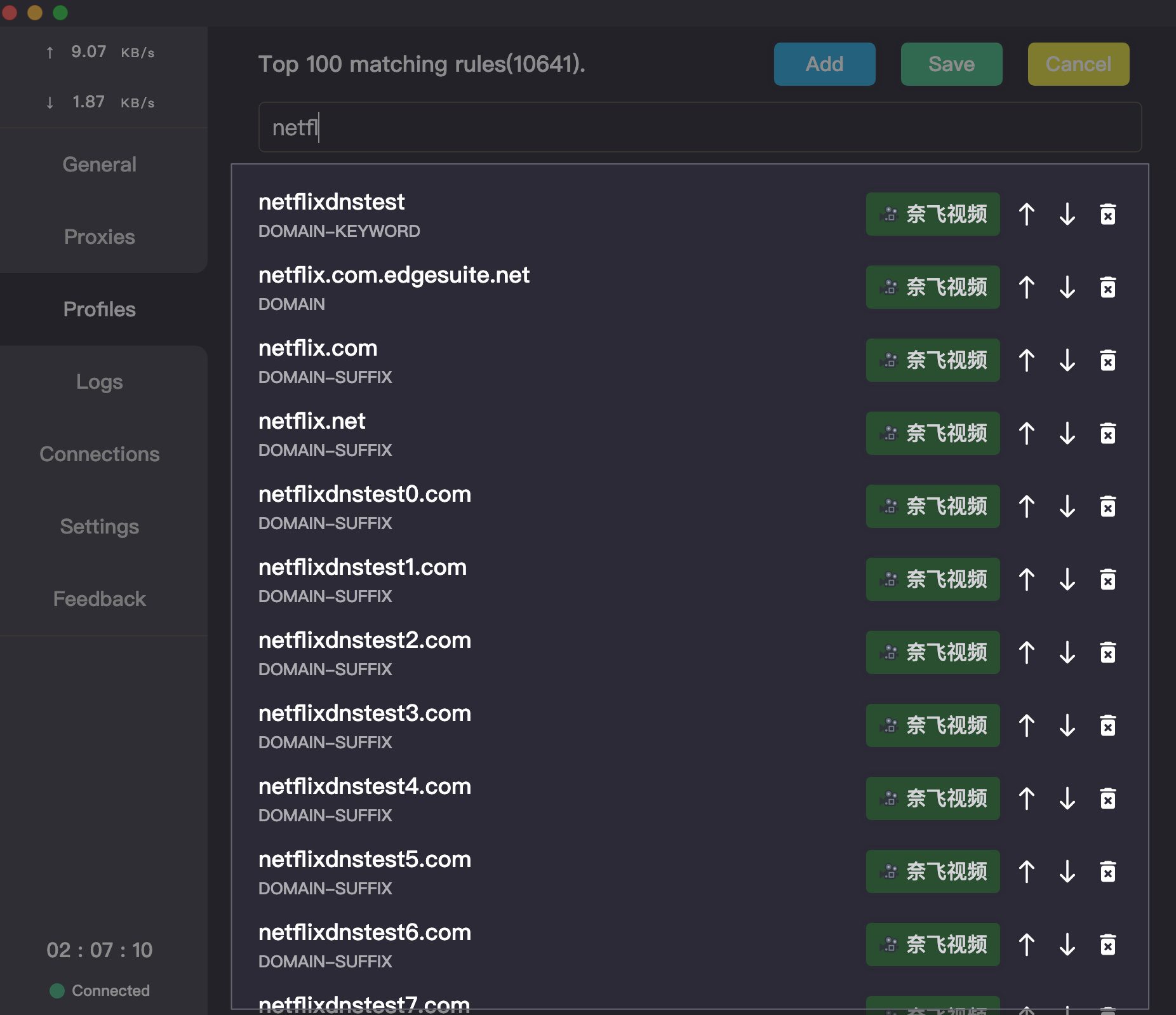Delete the netflixdnstest0.com rule

click(x=1108, y=507)
